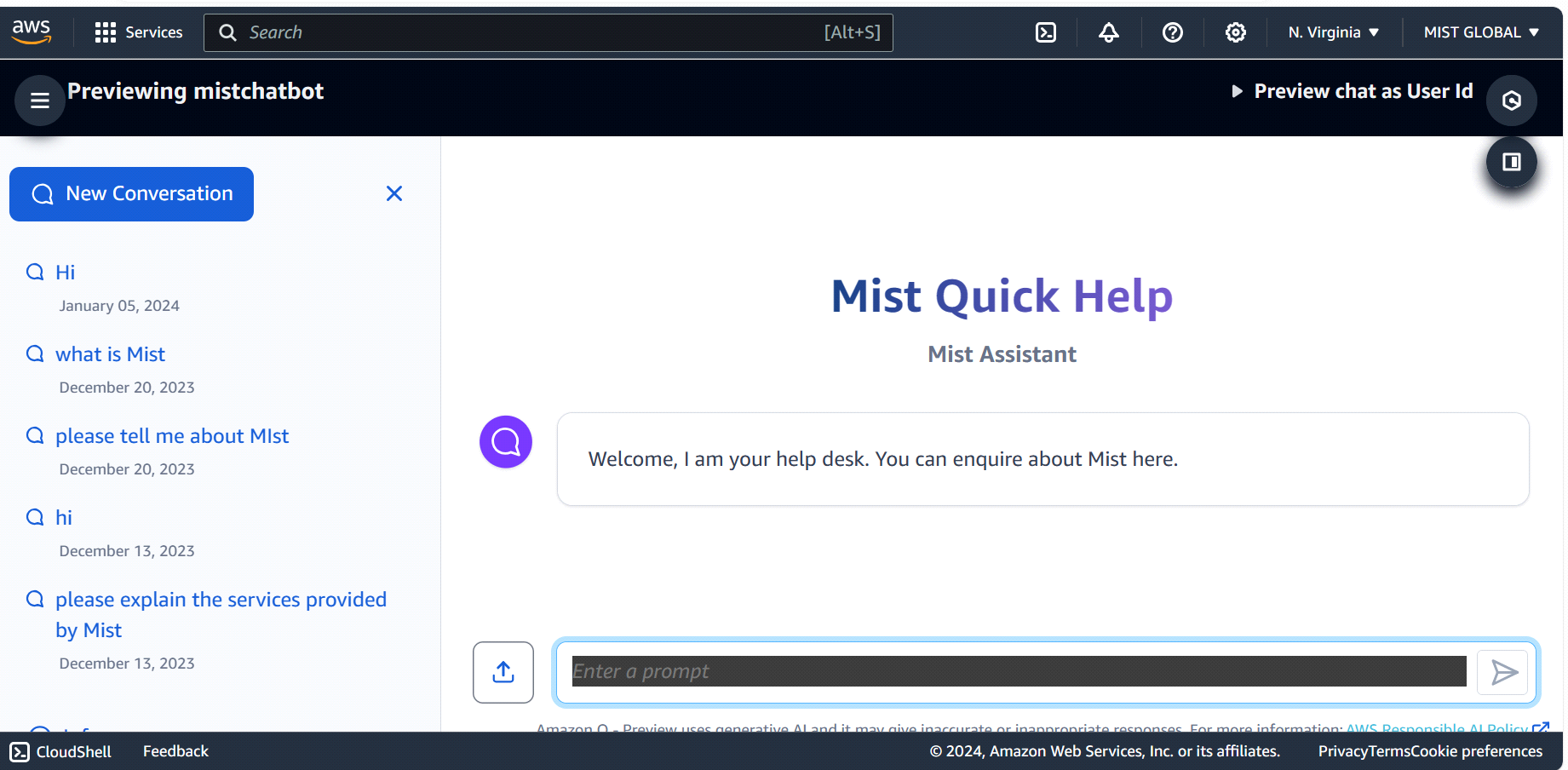Open the 'what is Mist' conversation

(x=111, y=354)
